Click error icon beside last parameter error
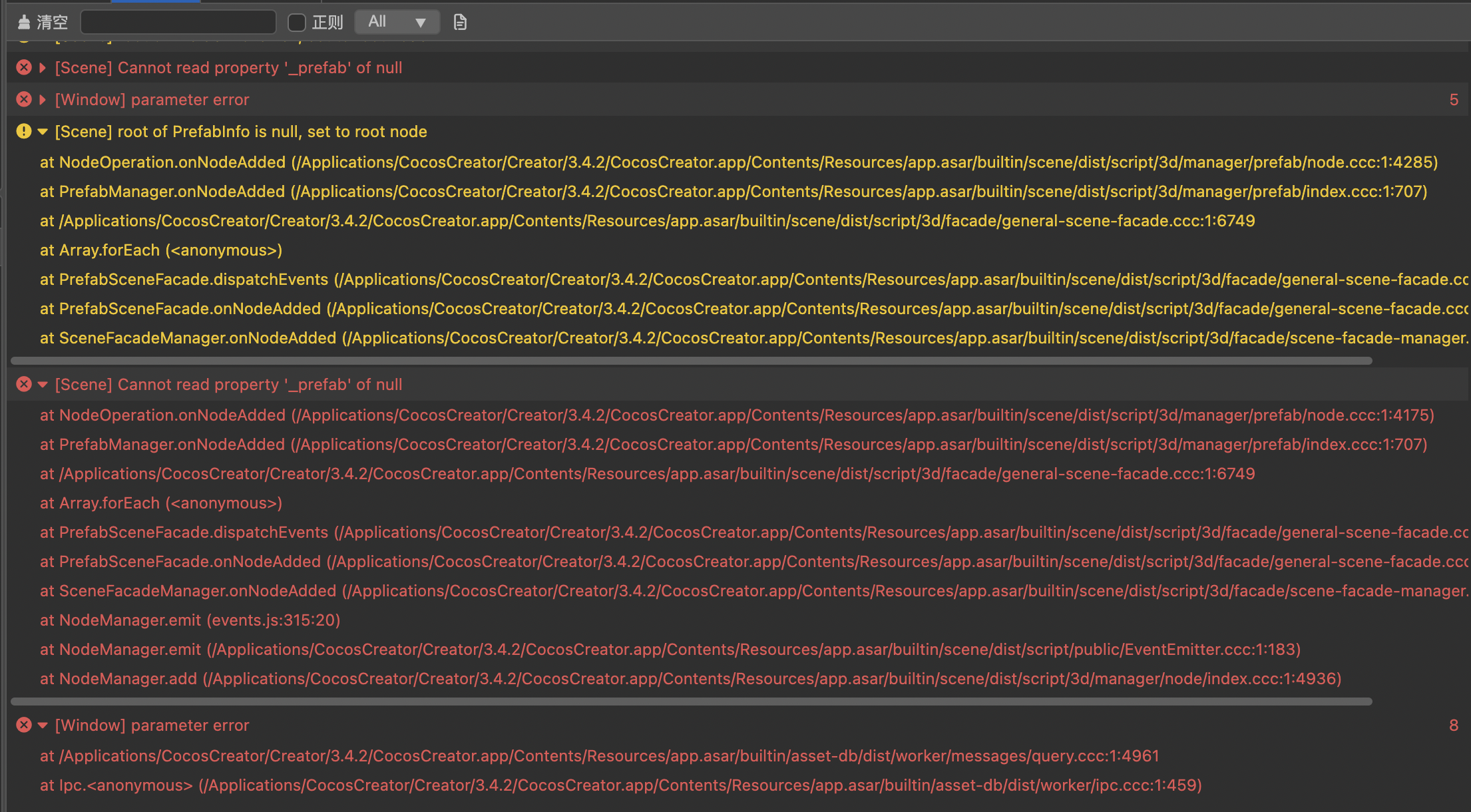The width and height of the screenshot is (1471, 812). (24, 725)
